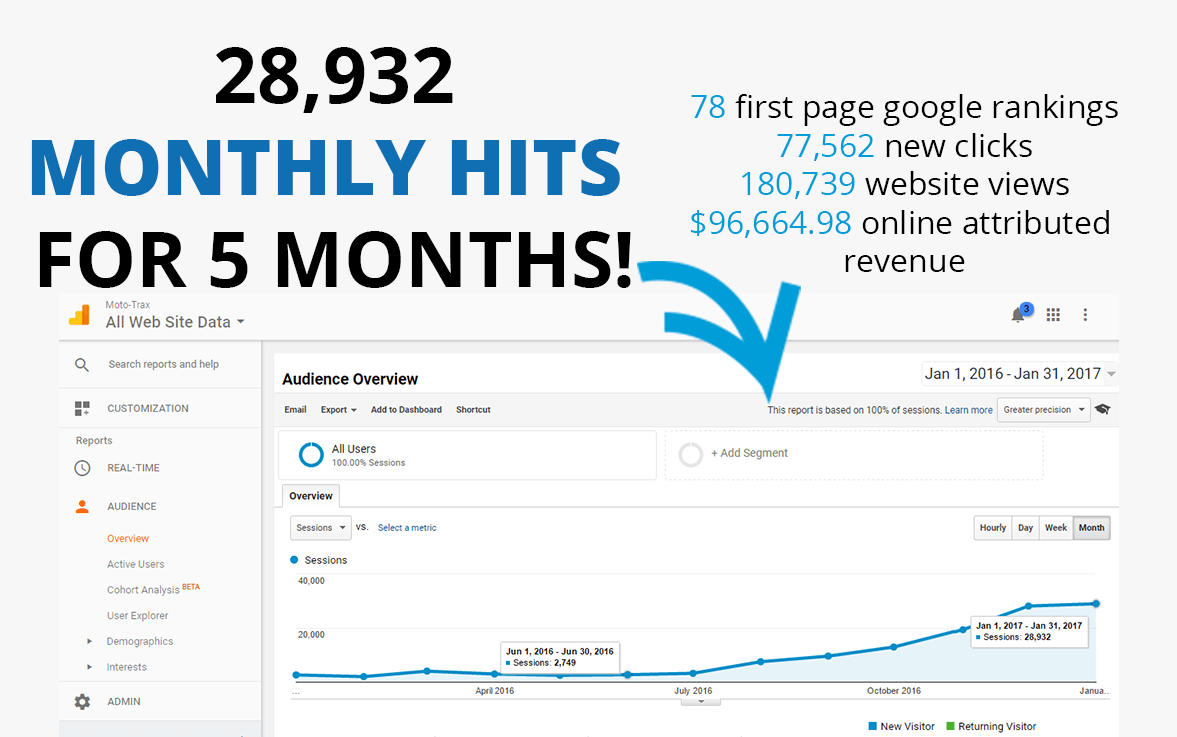Open the Greater precision dropdown

[x=1043, y=409]
